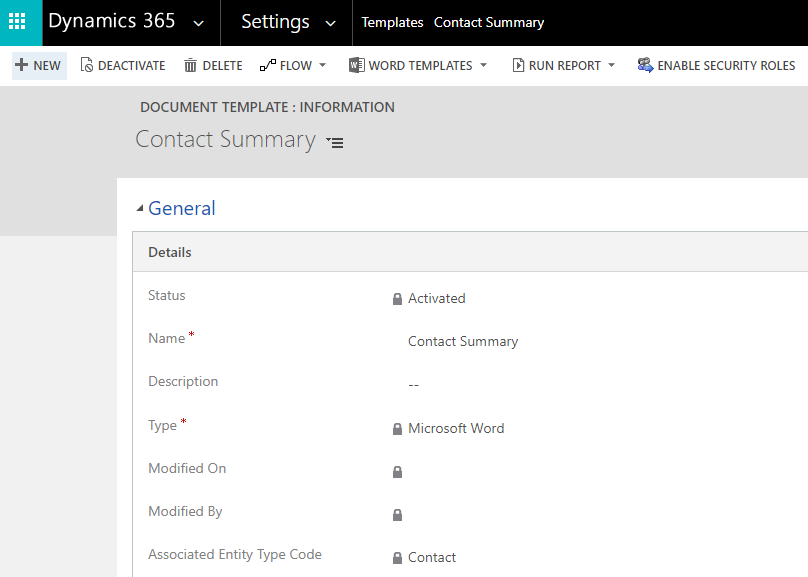
Task: Edit the Name field Contact Summary
Action: point(463,342)
